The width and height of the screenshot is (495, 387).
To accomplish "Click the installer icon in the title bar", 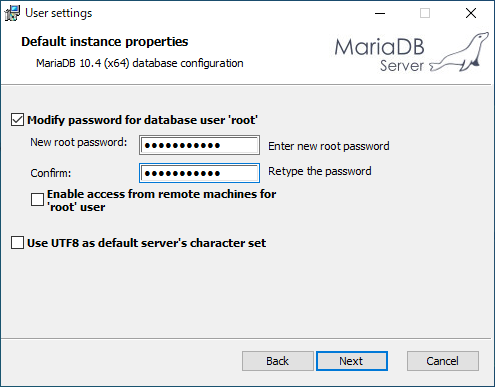I will (12, 13).
